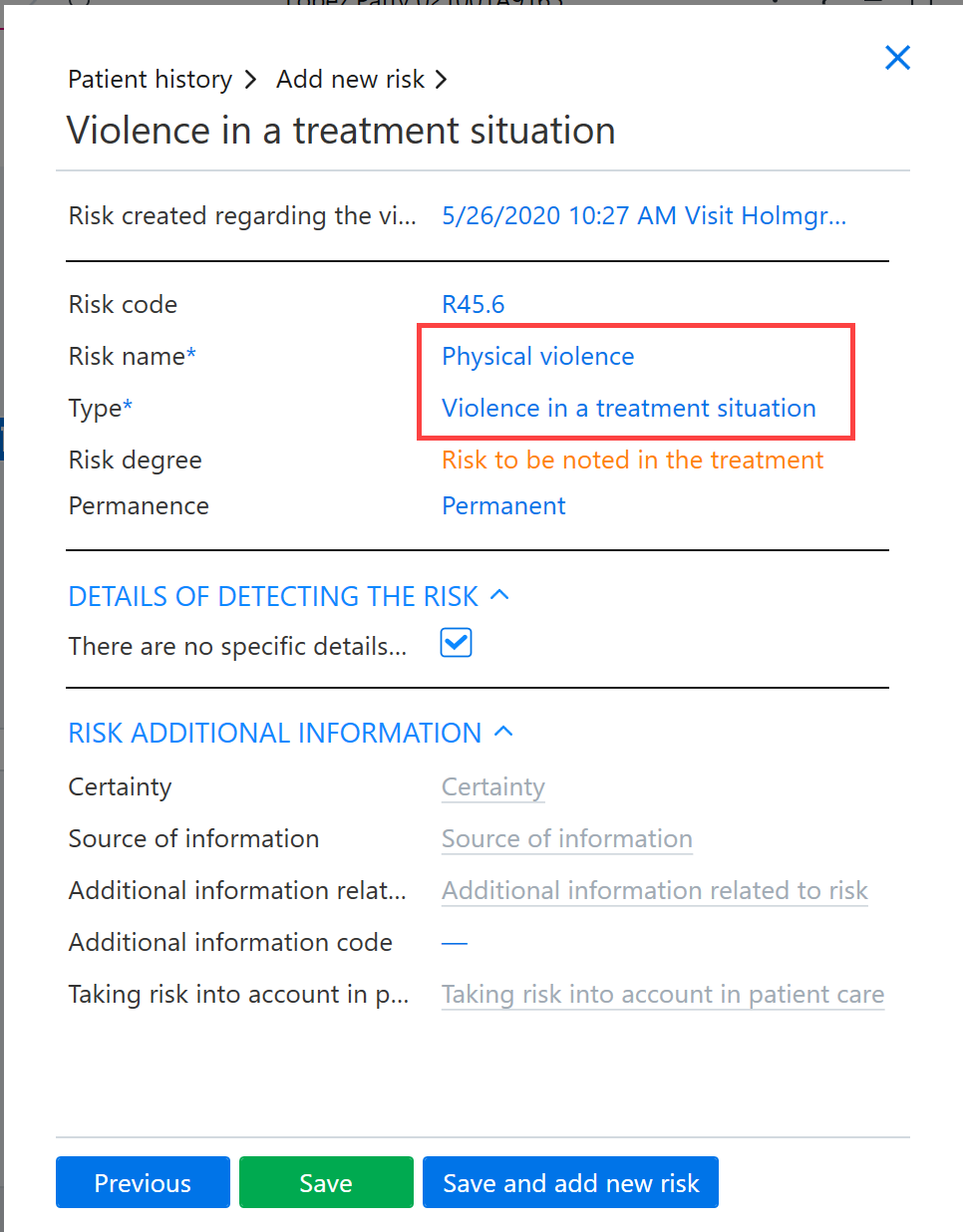Click the green Save button
The height and width of the screenshot is (1232, 963).
point(326,1182)
